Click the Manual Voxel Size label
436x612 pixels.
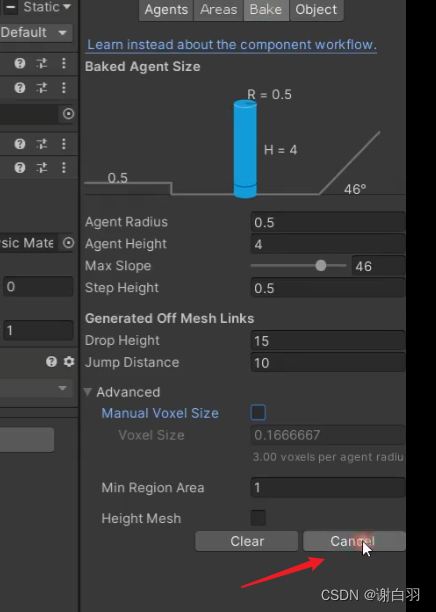pos(160,413)
